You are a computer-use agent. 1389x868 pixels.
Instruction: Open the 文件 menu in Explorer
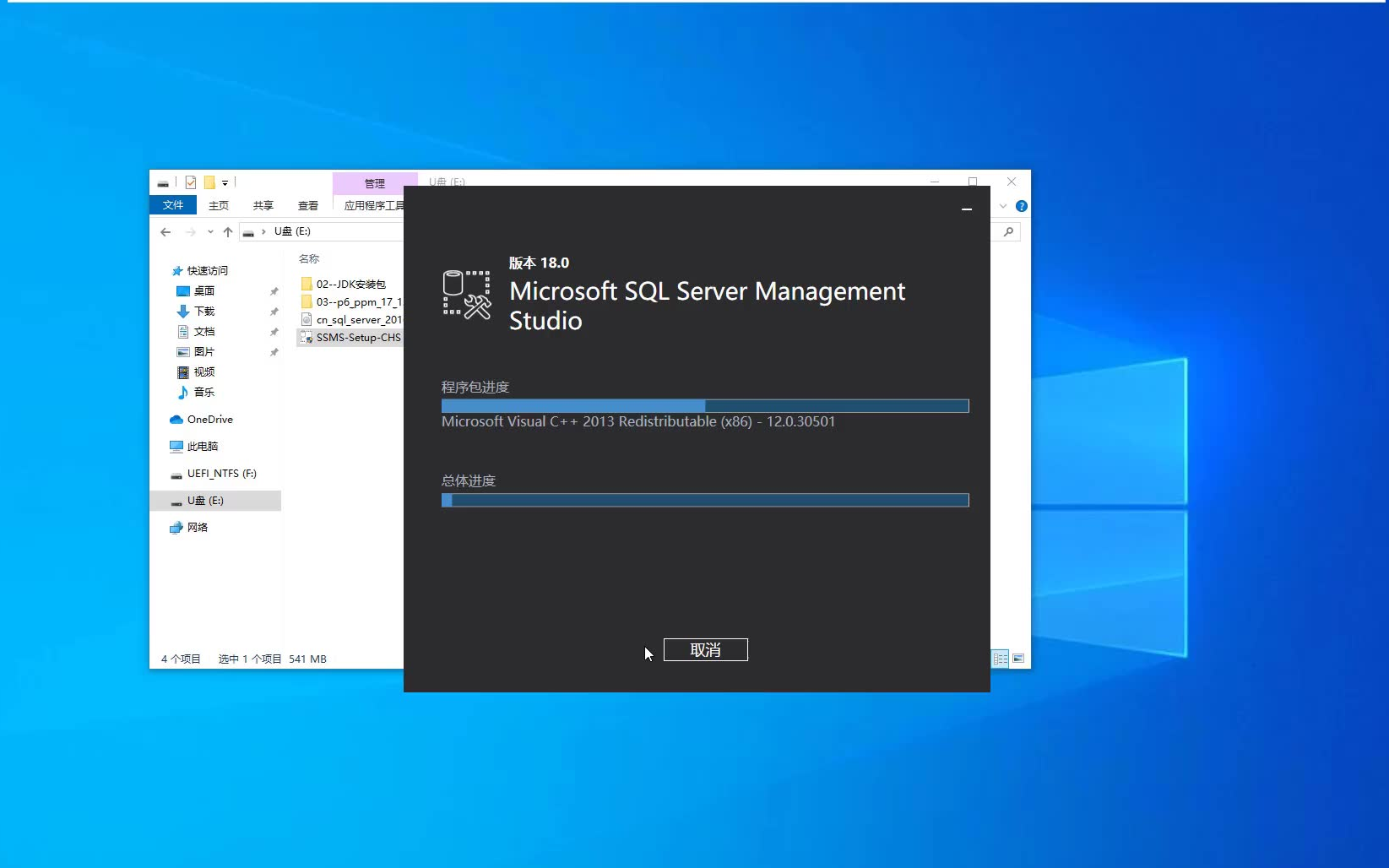point(173,205)
